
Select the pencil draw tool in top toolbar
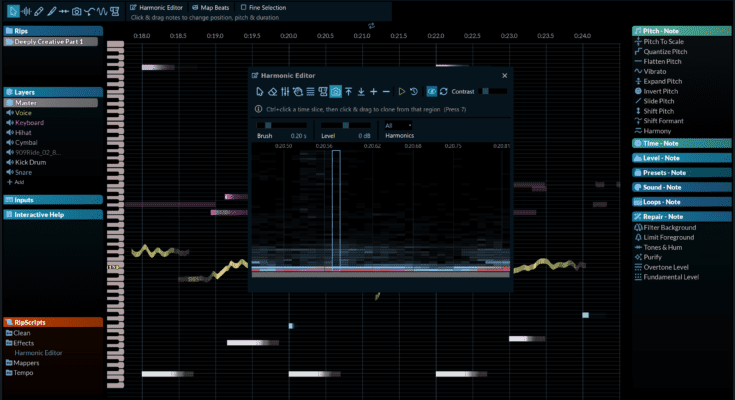pyautogui.click(x=38, y=11)
